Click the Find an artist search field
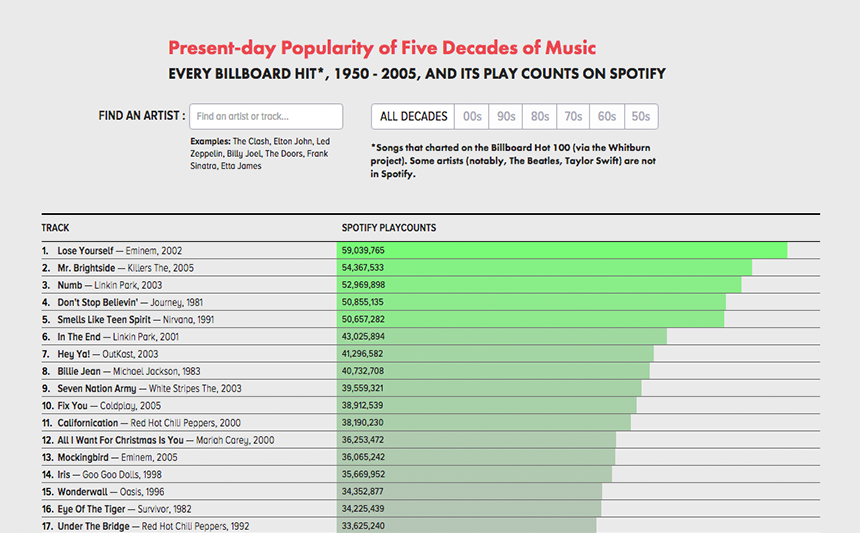Screen dimensions: 860x533 [x=266, y=116]
